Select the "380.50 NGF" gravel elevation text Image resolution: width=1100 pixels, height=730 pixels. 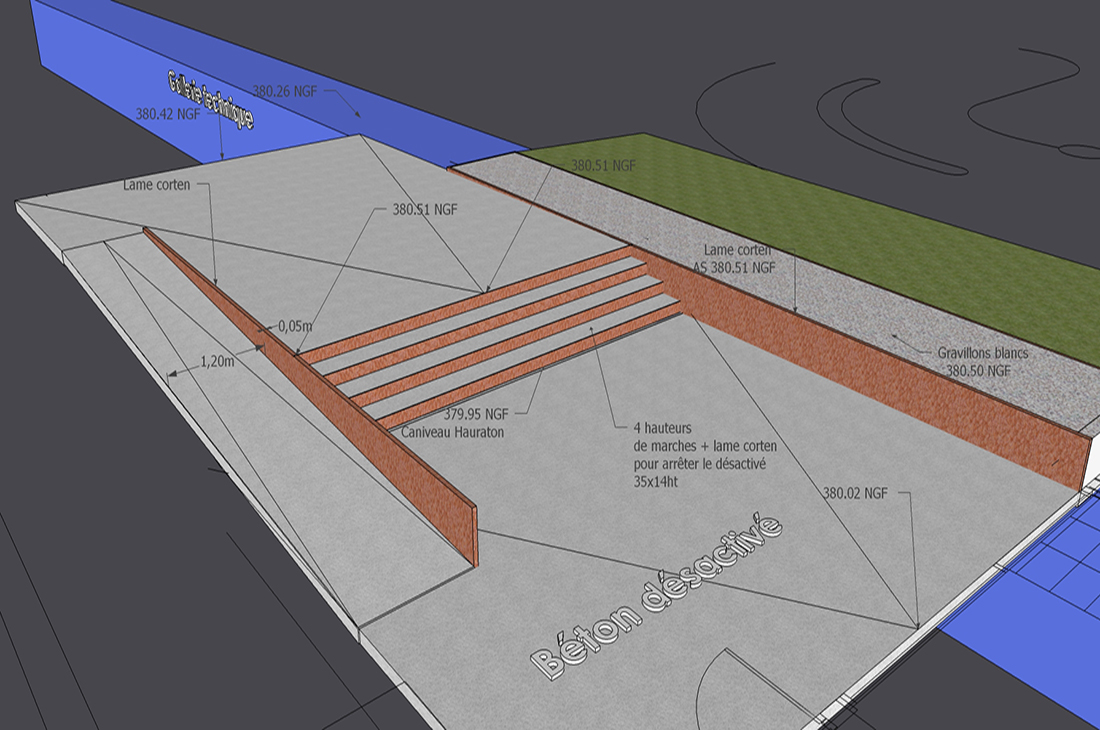coord(978,370)
